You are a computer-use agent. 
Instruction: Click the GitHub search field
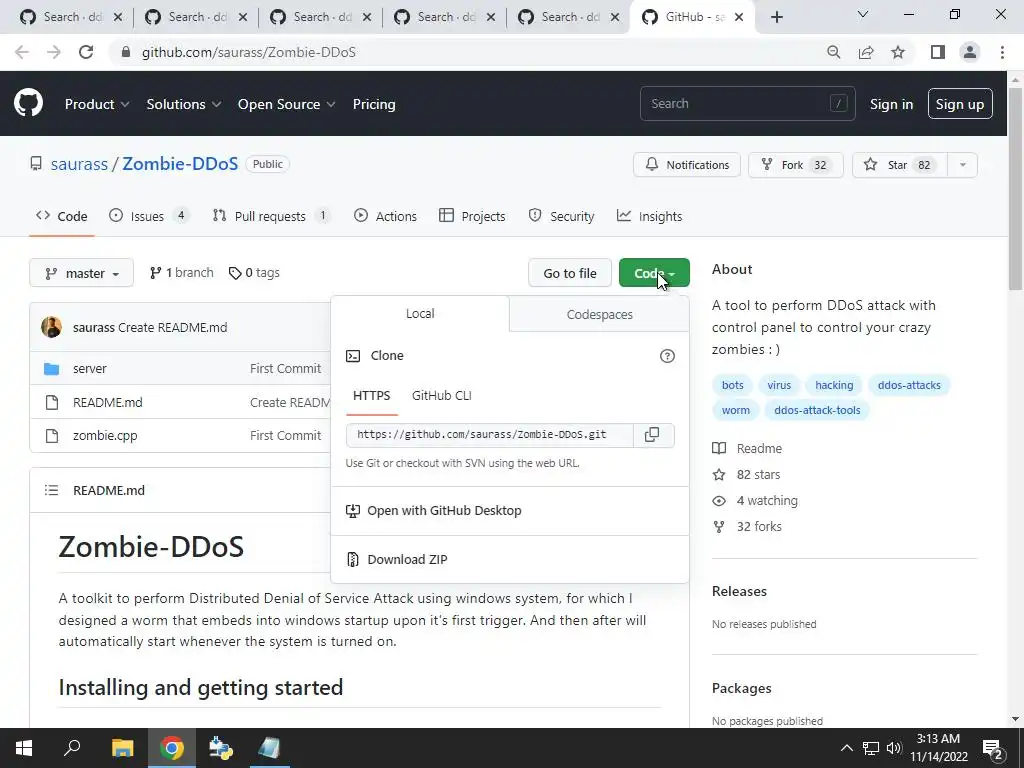(x=748, y=104)
